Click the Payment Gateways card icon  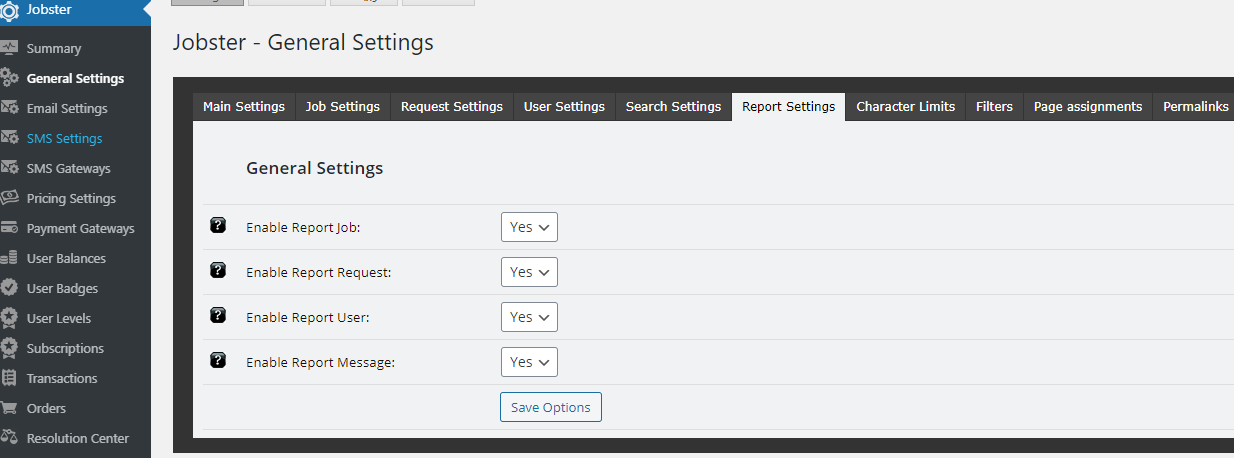click(9, 228)
